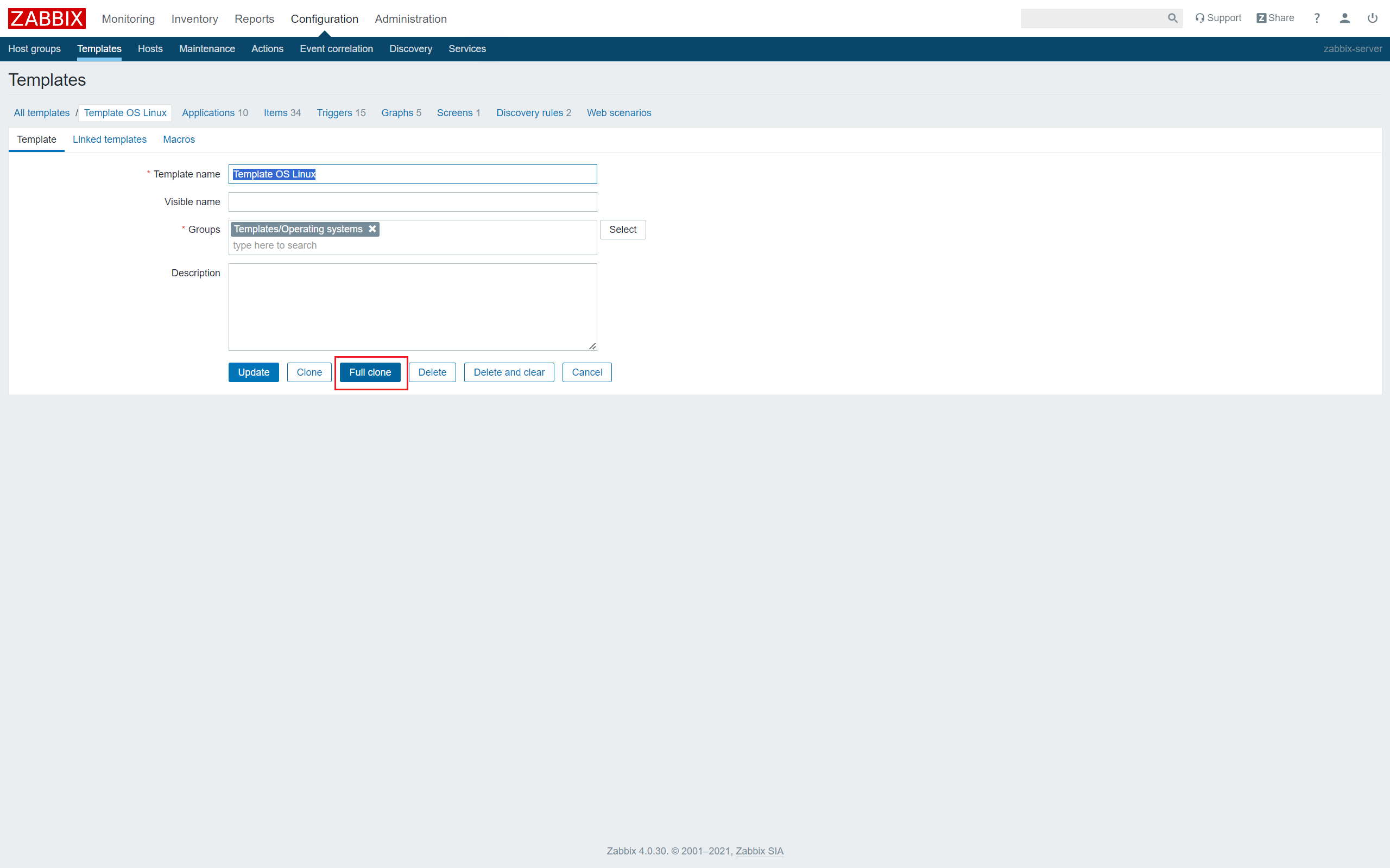
Task: Remove the Templates/Operating systems group tag
Action: coord(372,229)
